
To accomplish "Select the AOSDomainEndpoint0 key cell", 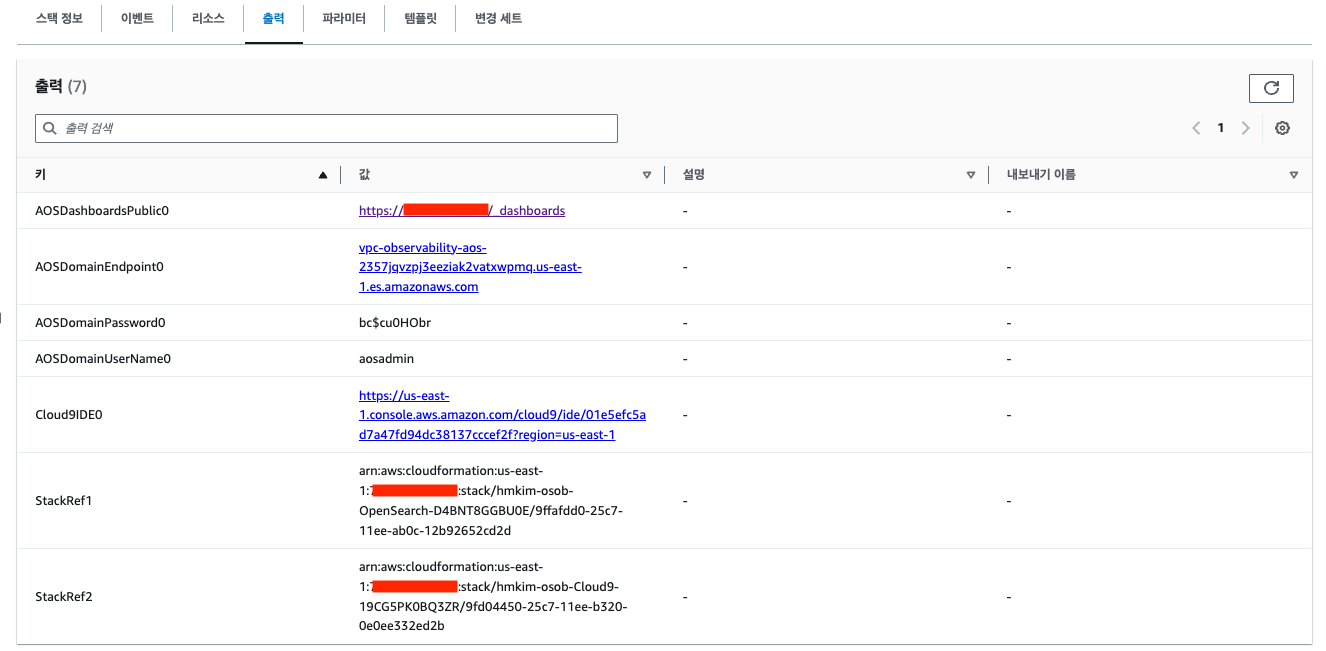I will pos(99,267).
